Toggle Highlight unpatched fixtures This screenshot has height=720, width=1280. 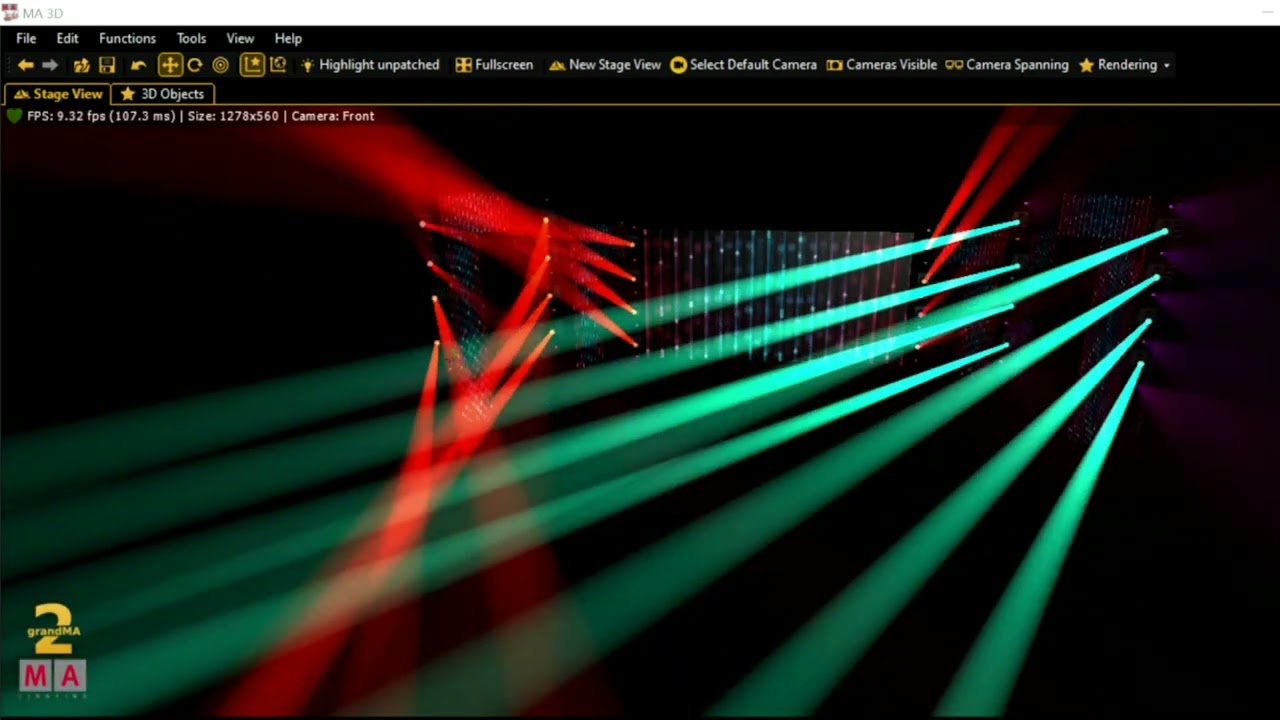[370, 65]
